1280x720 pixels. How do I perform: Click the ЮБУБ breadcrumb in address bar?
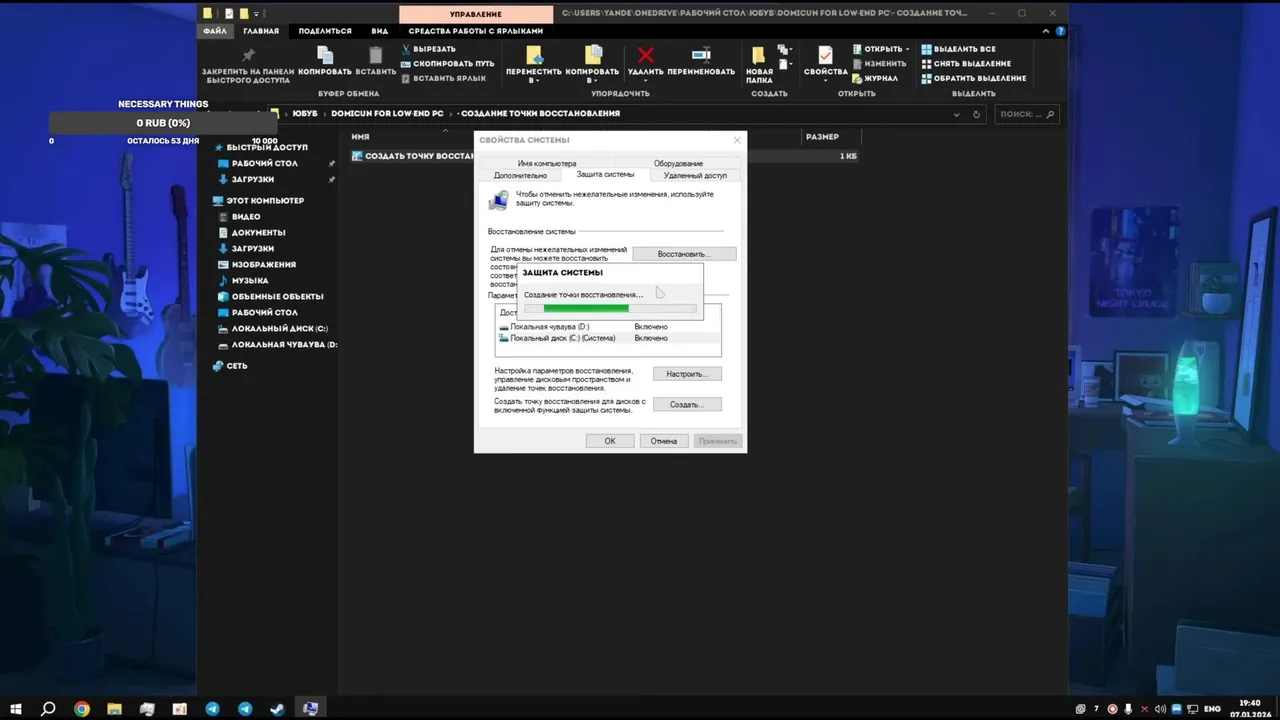(305, 114)
